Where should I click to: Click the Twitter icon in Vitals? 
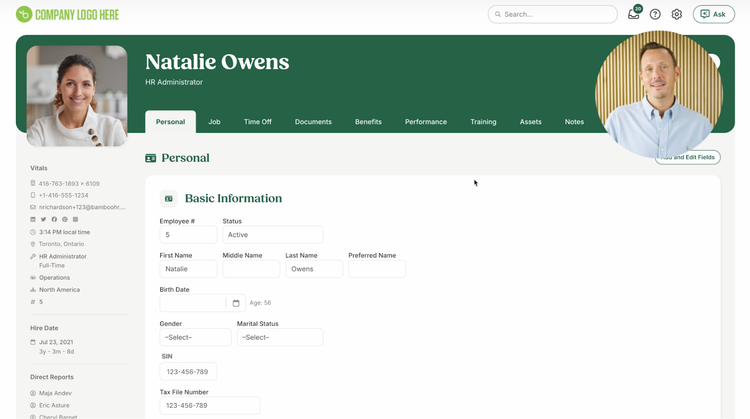click(44, 220)
